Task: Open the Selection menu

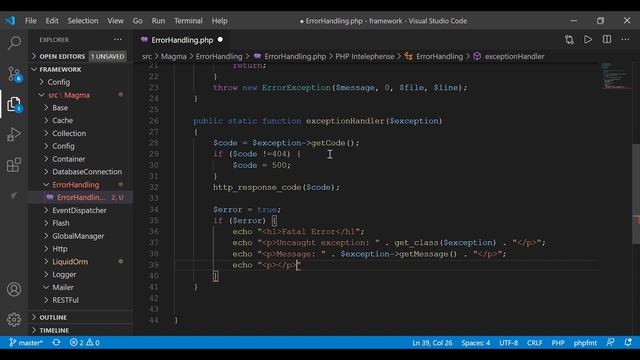Action: pyautogui.click(x=83, y=21)
